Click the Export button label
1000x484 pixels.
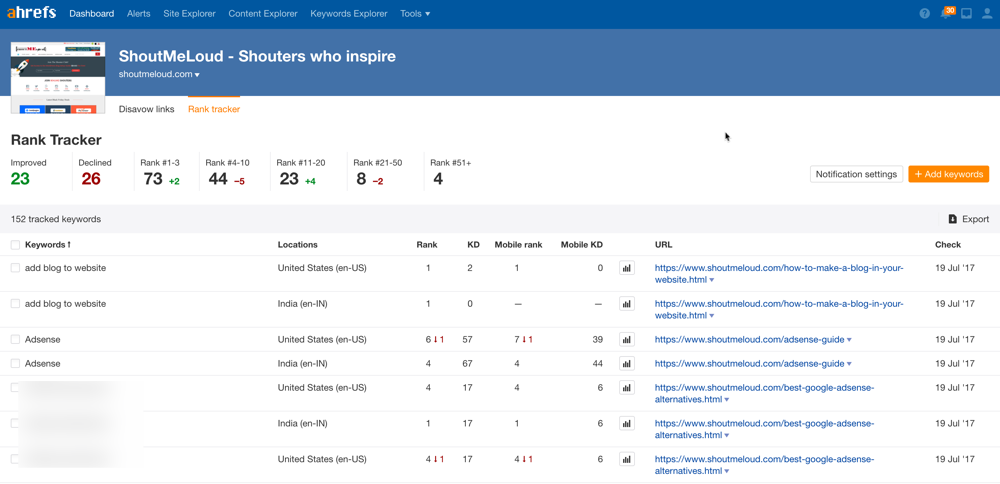(x=976, y=219)
